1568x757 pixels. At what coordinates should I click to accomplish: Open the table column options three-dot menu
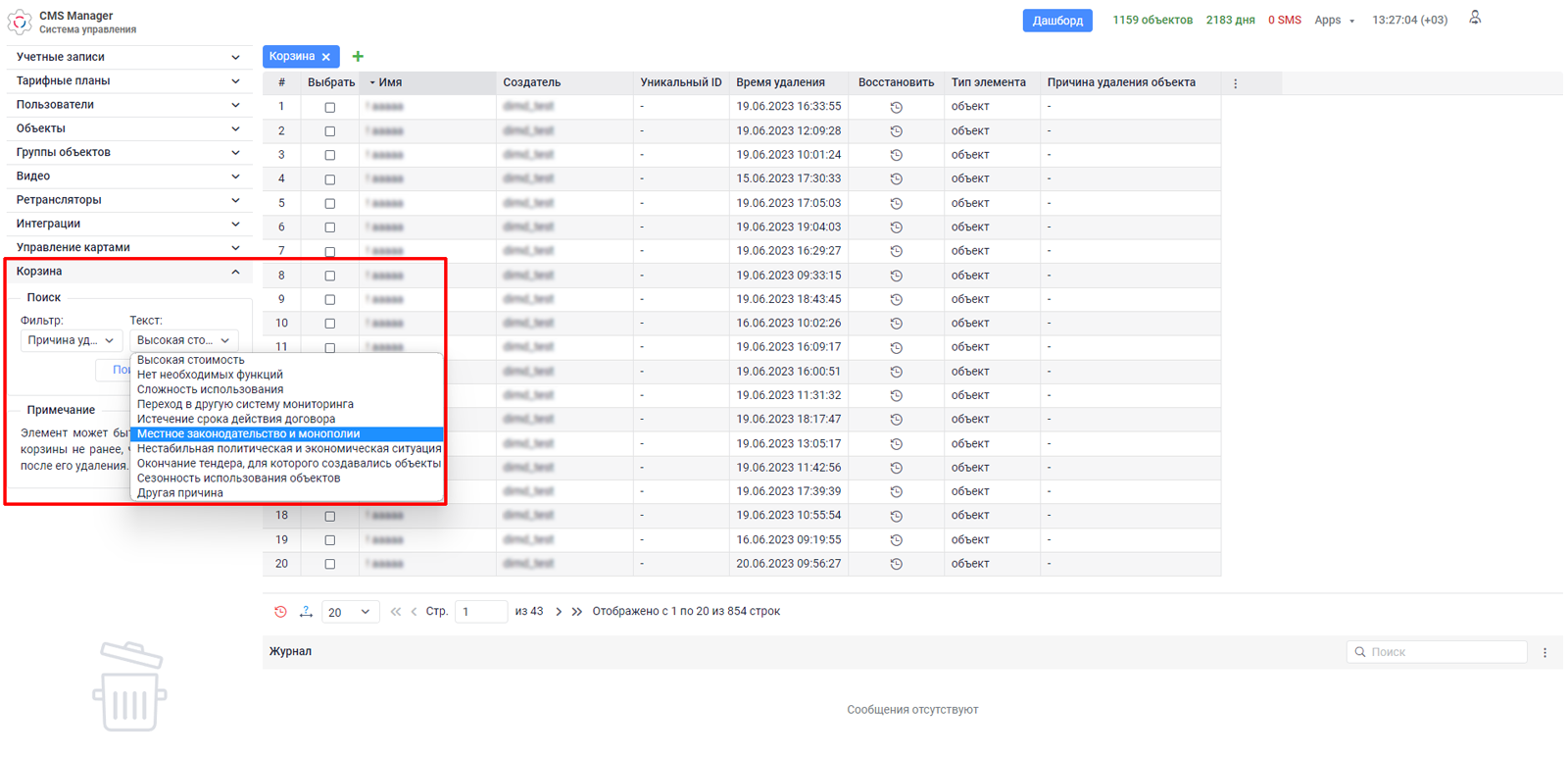1235,83
